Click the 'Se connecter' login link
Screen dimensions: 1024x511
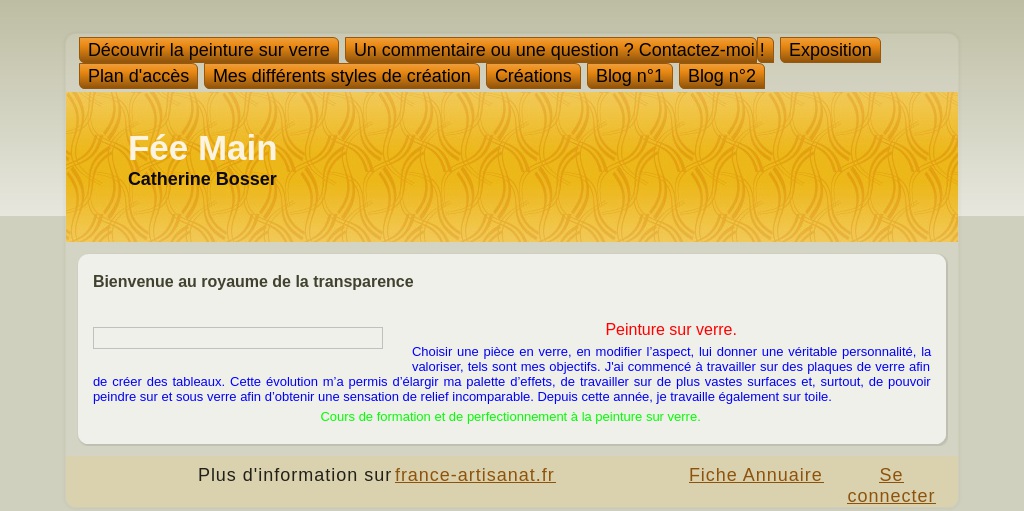[x=891, y=485]
